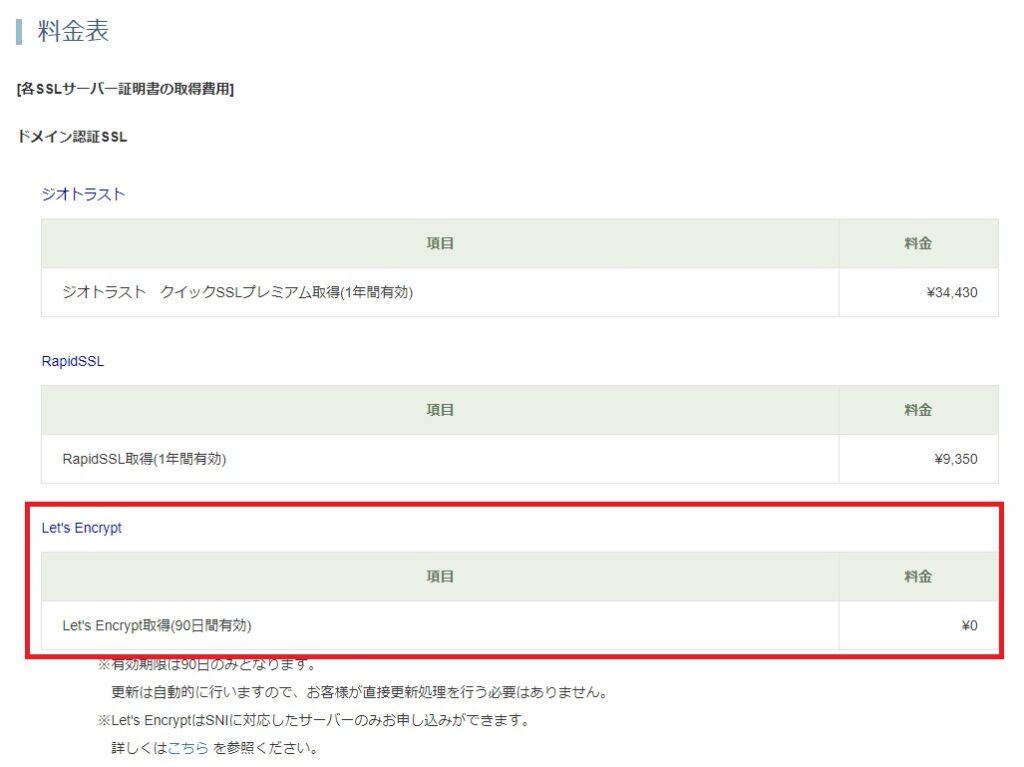The image size is (1024, 767).
Task: Click [各SSLサーバー証明書の取得費用] heading
Action: tap(125, 89)
